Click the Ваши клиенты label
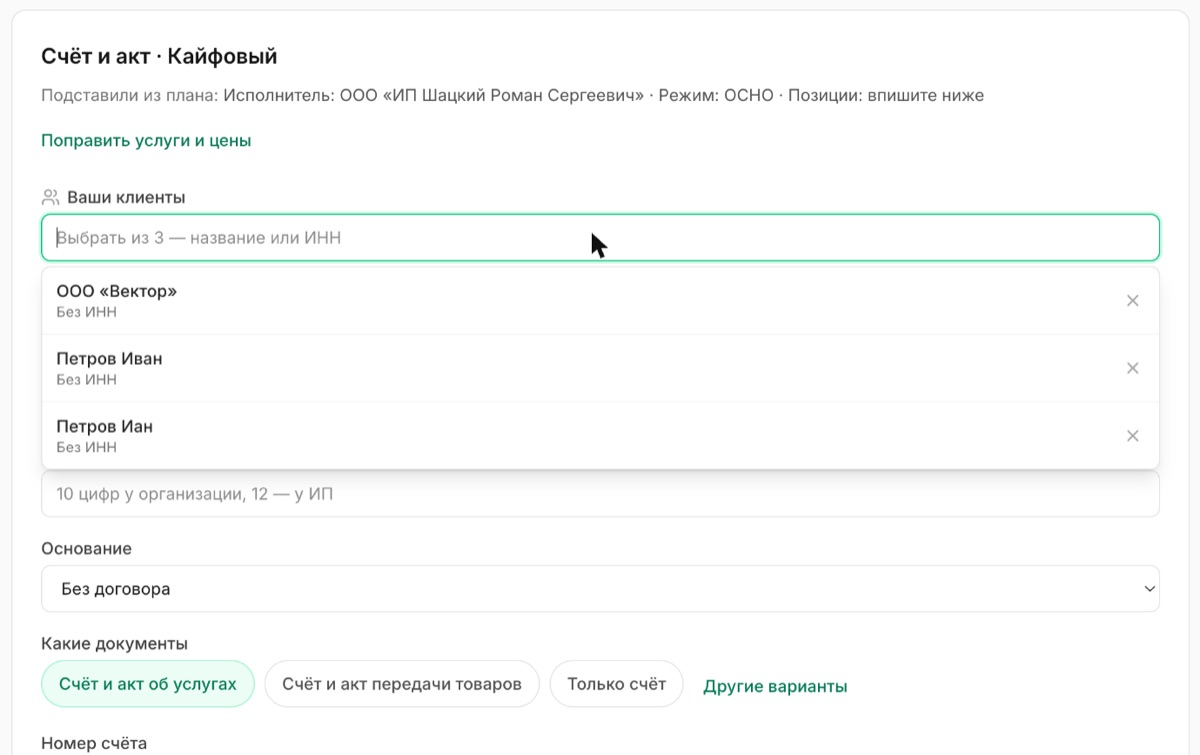This screenshot has height=755, width=1200. coord(126,197)
